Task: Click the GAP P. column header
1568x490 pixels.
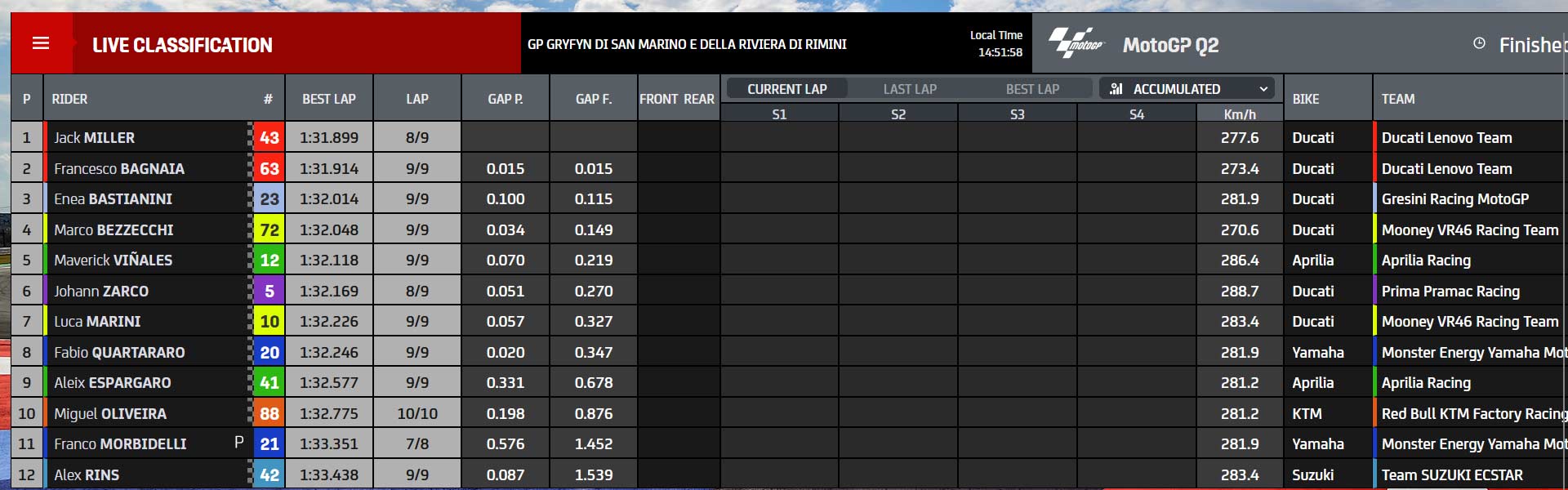Action: pyautogui.click(x=506, y=99)
